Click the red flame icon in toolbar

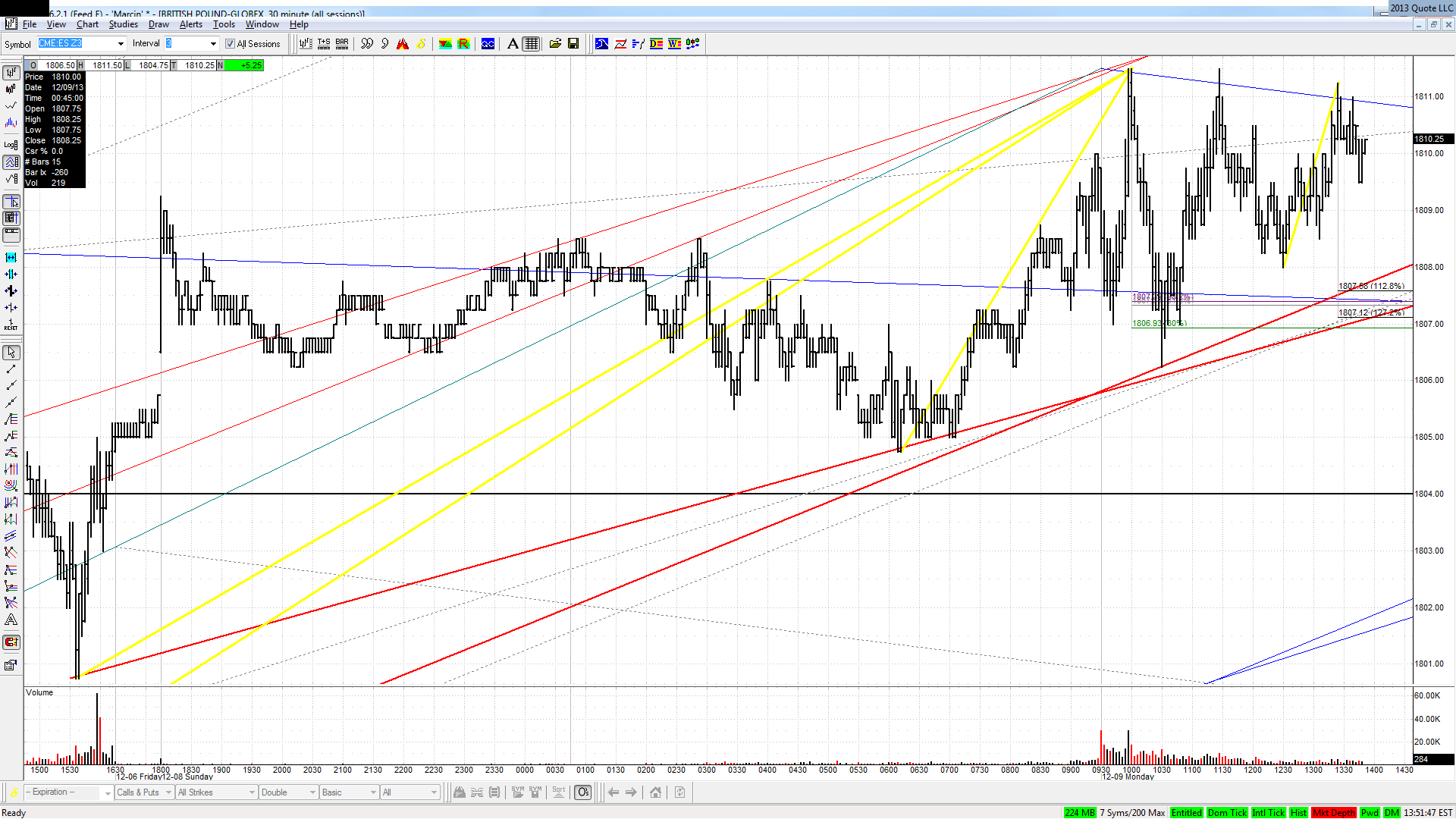(403, 44)
